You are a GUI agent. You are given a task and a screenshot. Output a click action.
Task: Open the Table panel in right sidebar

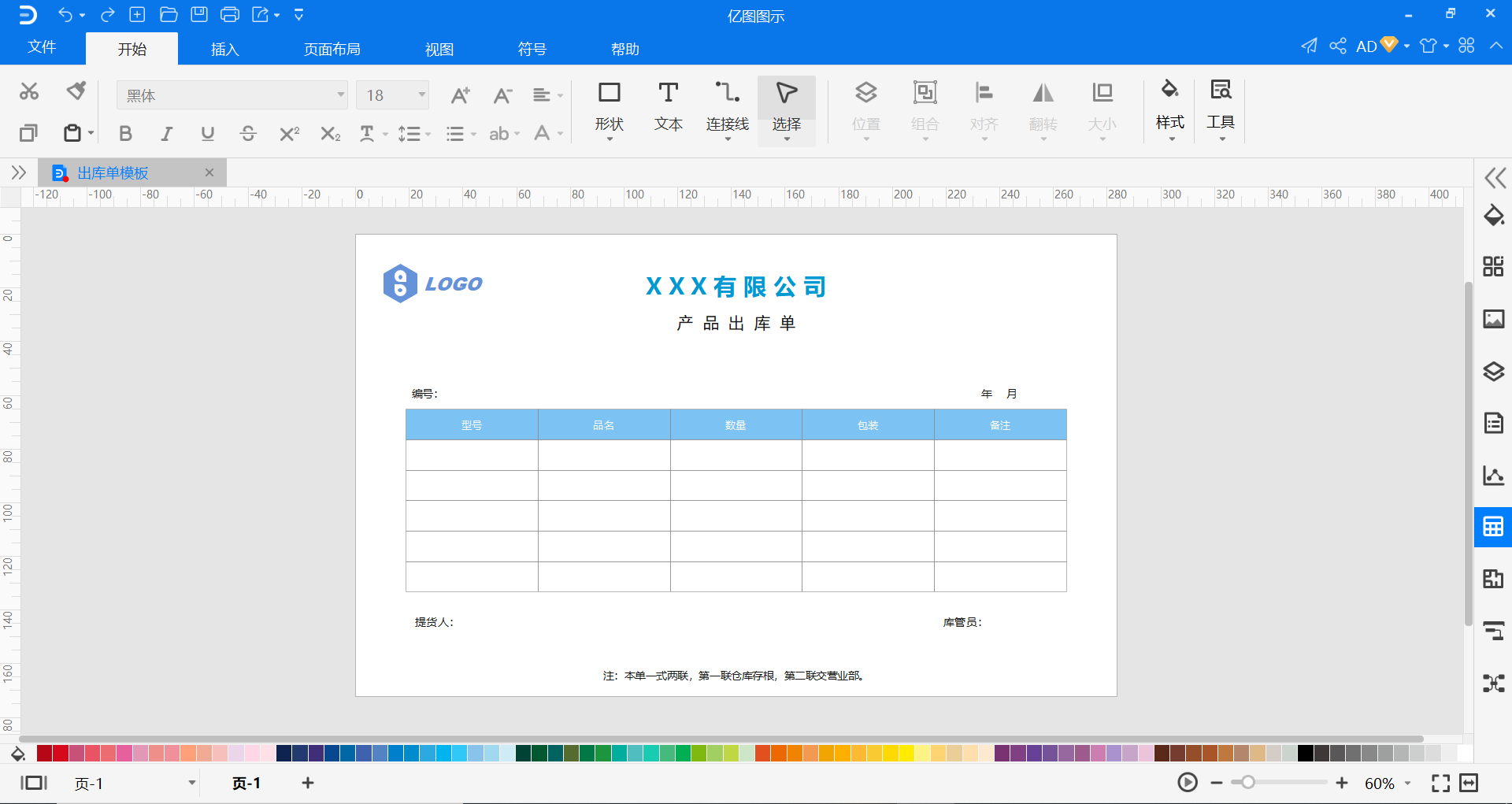[x=1493, y=527]
